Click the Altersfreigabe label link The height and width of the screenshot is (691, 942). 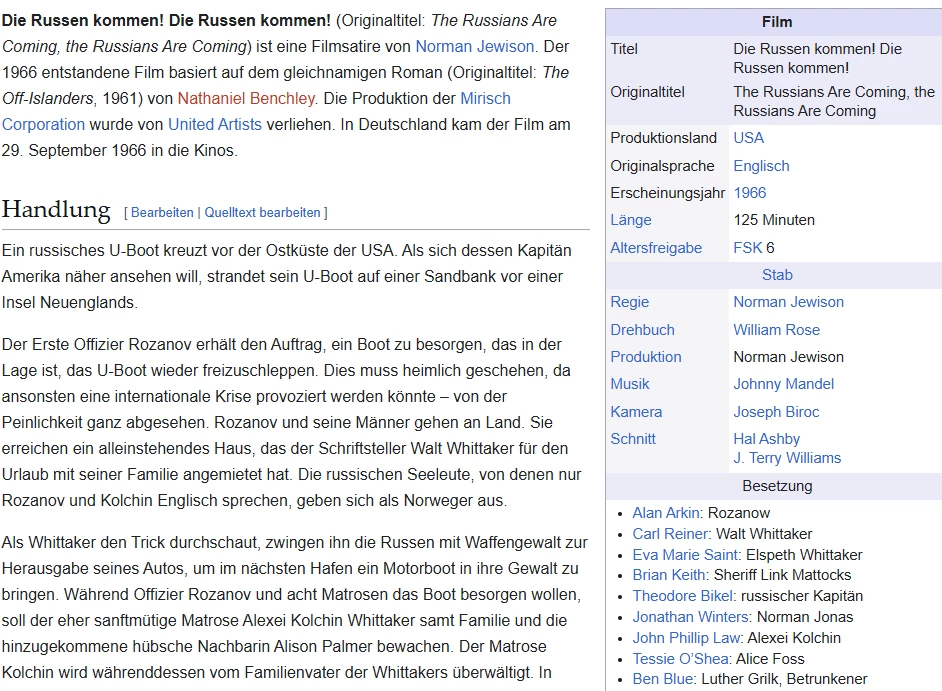point(656,248)
